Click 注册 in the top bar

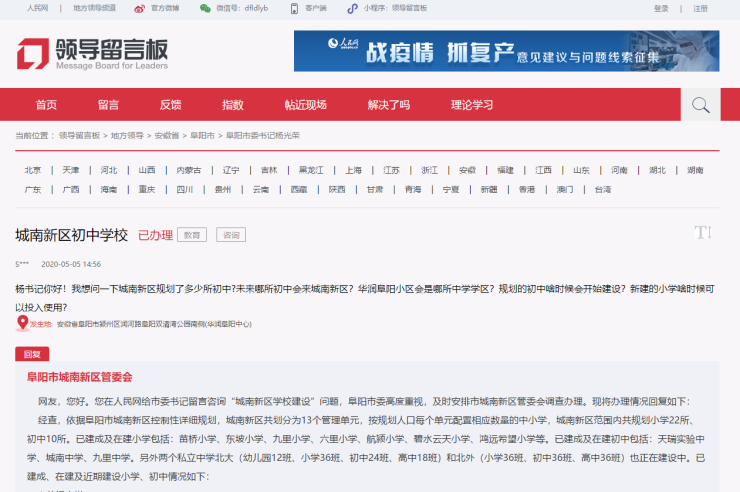coord(700,8)
